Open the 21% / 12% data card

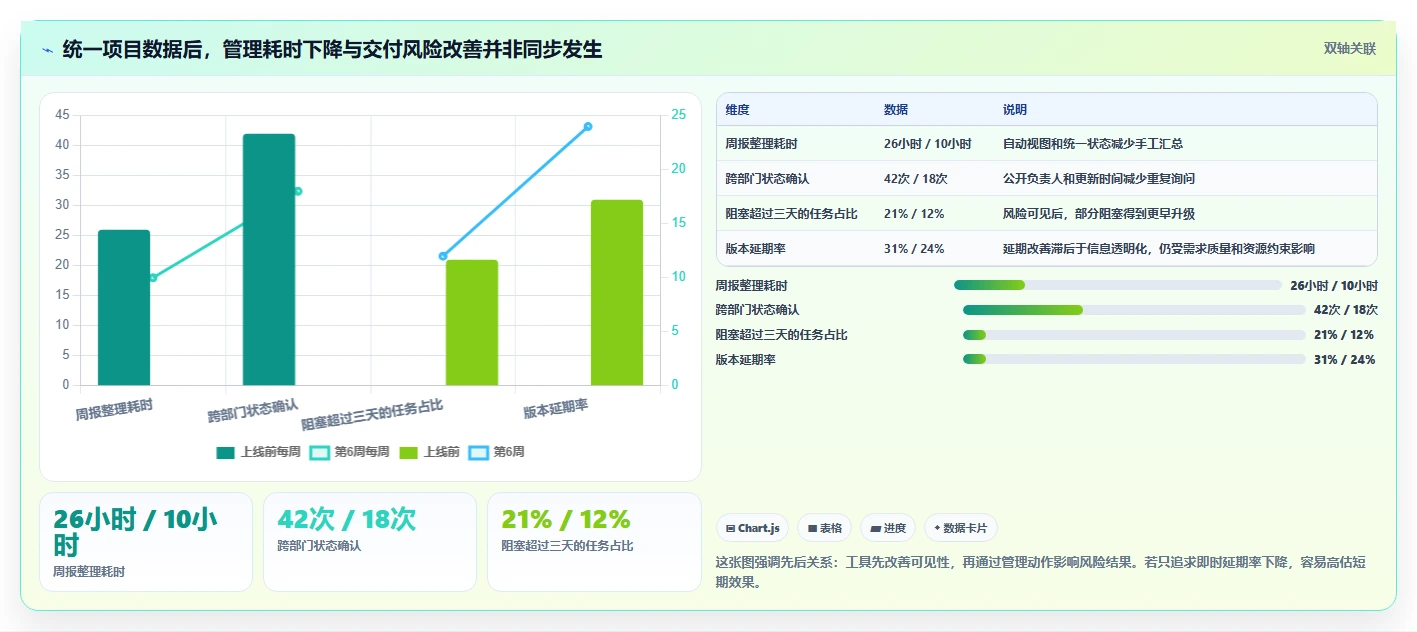click(594, 542)
